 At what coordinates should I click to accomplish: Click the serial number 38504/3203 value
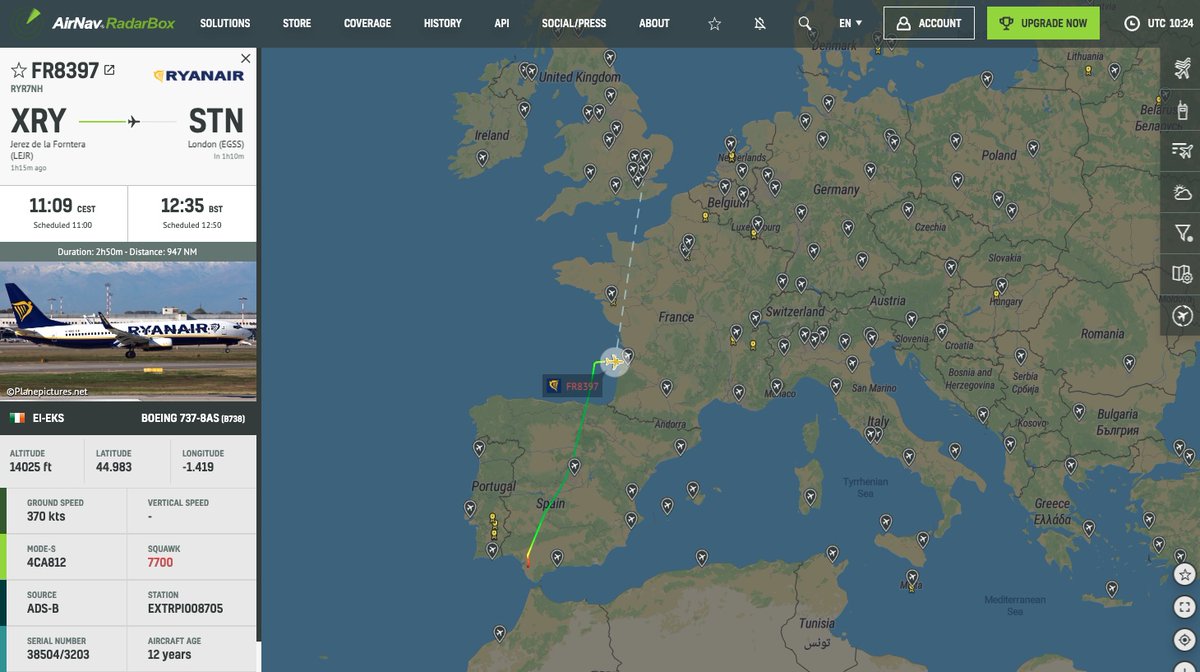[x=56, y=654]
